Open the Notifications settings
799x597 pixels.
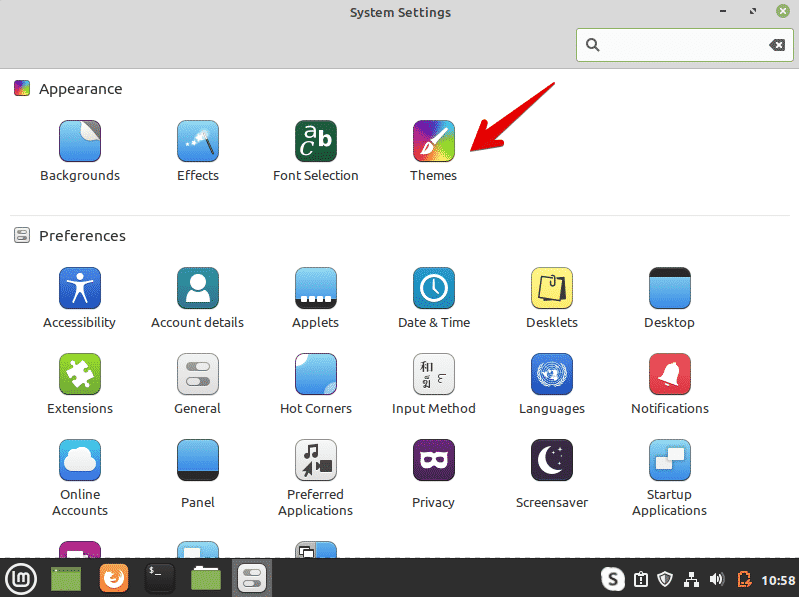[670, 384]
